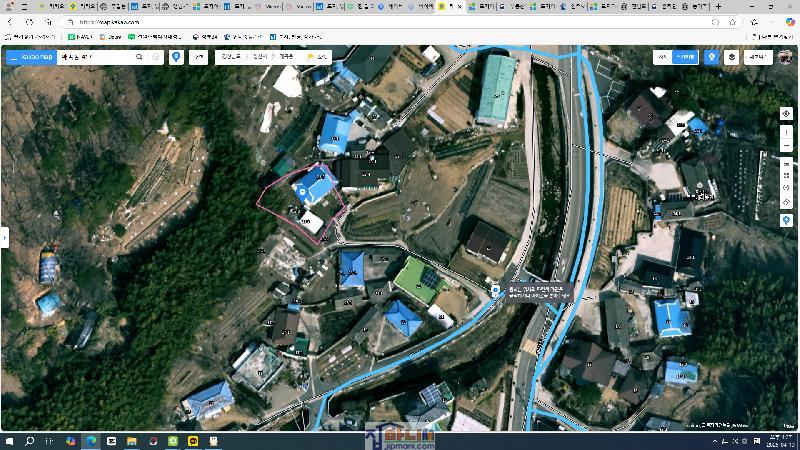800x450 pixels.
Task: Open the Windows Start menu
Action: (x=9, y=441)
